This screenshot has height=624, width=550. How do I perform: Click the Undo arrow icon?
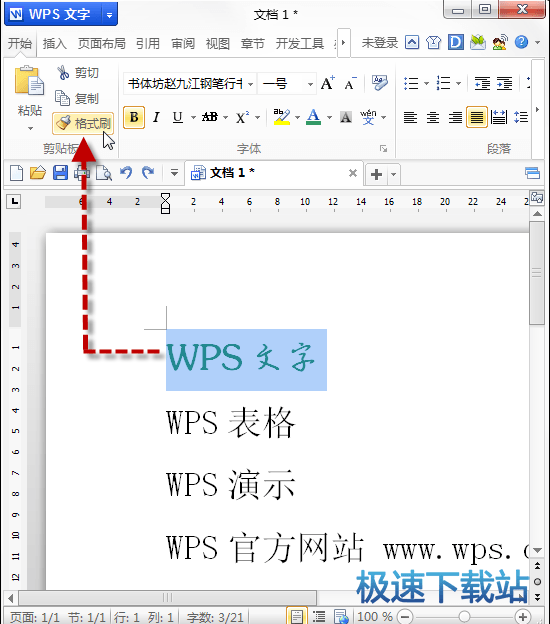126,173
